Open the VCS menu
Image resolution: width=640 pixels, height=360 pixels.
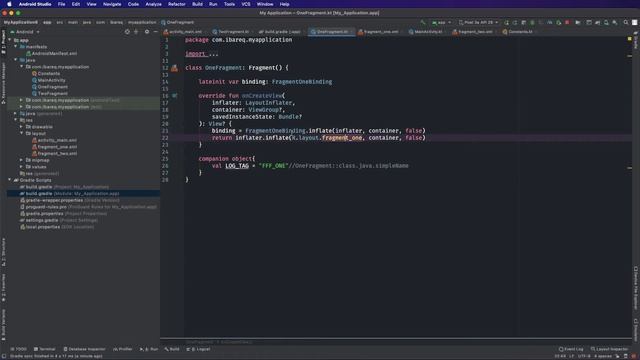click(x=246, y=4)
